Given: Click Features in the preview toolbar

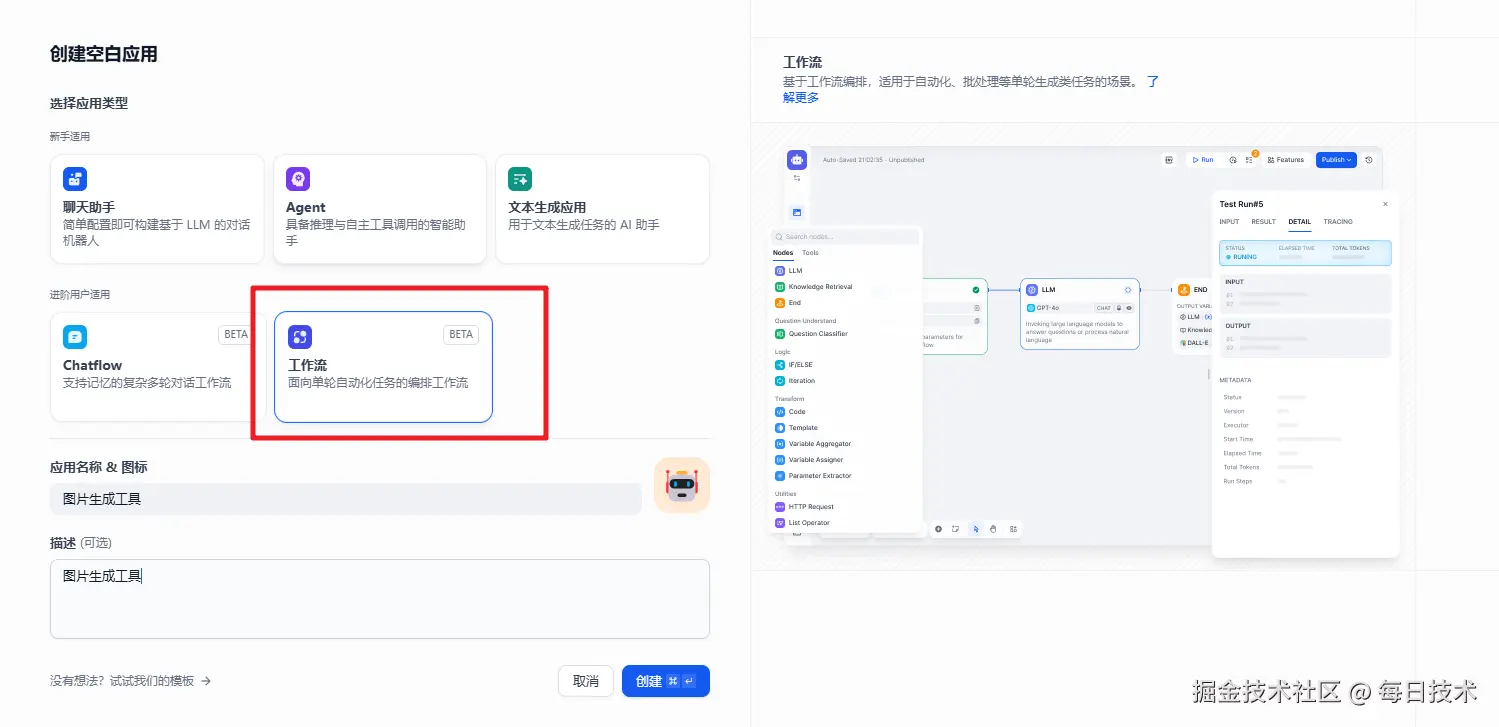Looking at the screenshot, I should (1285, 160).
